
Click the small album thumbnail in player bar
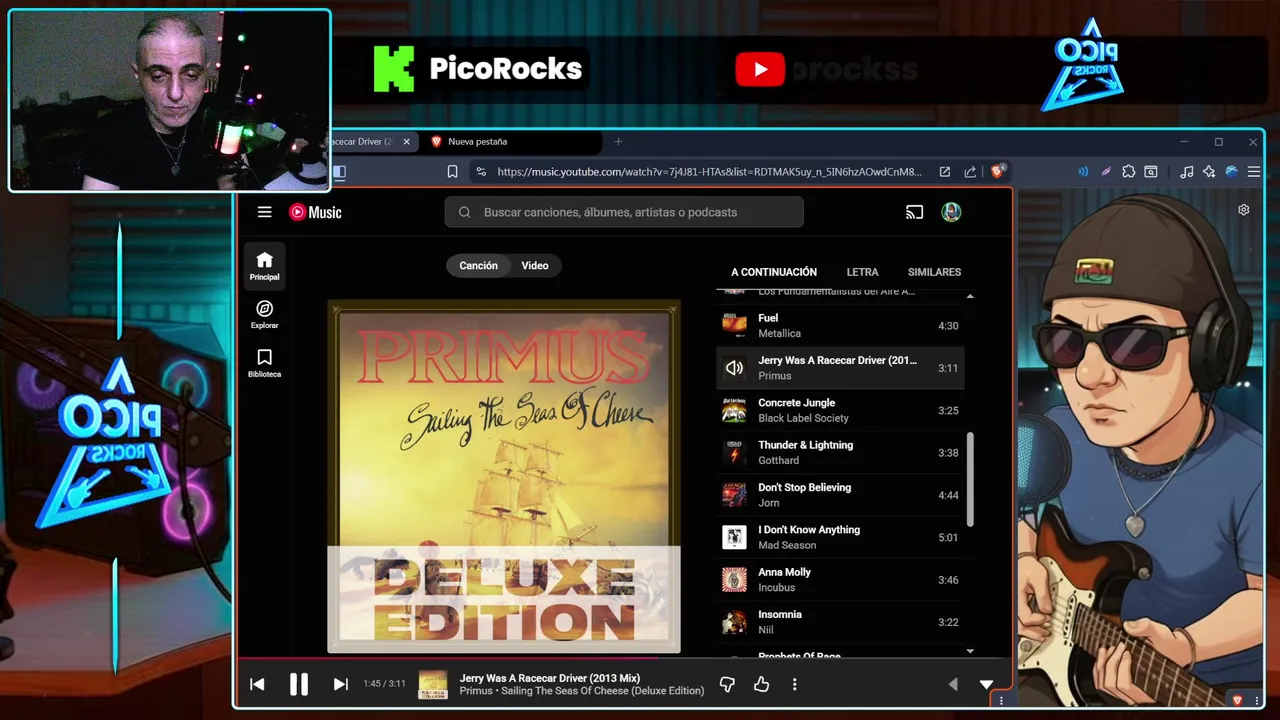coord(433,684)
